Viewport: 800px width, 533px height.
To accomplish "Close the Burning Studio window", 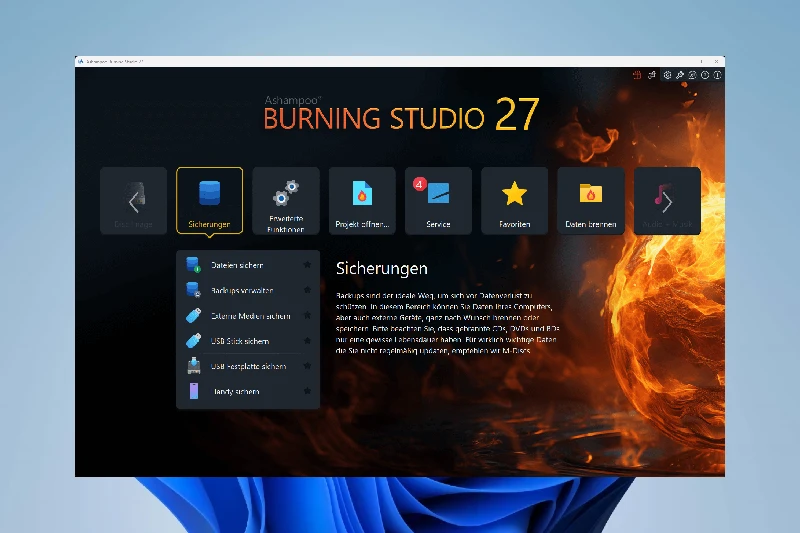I will pyautogui.click(x=716, y=61).
